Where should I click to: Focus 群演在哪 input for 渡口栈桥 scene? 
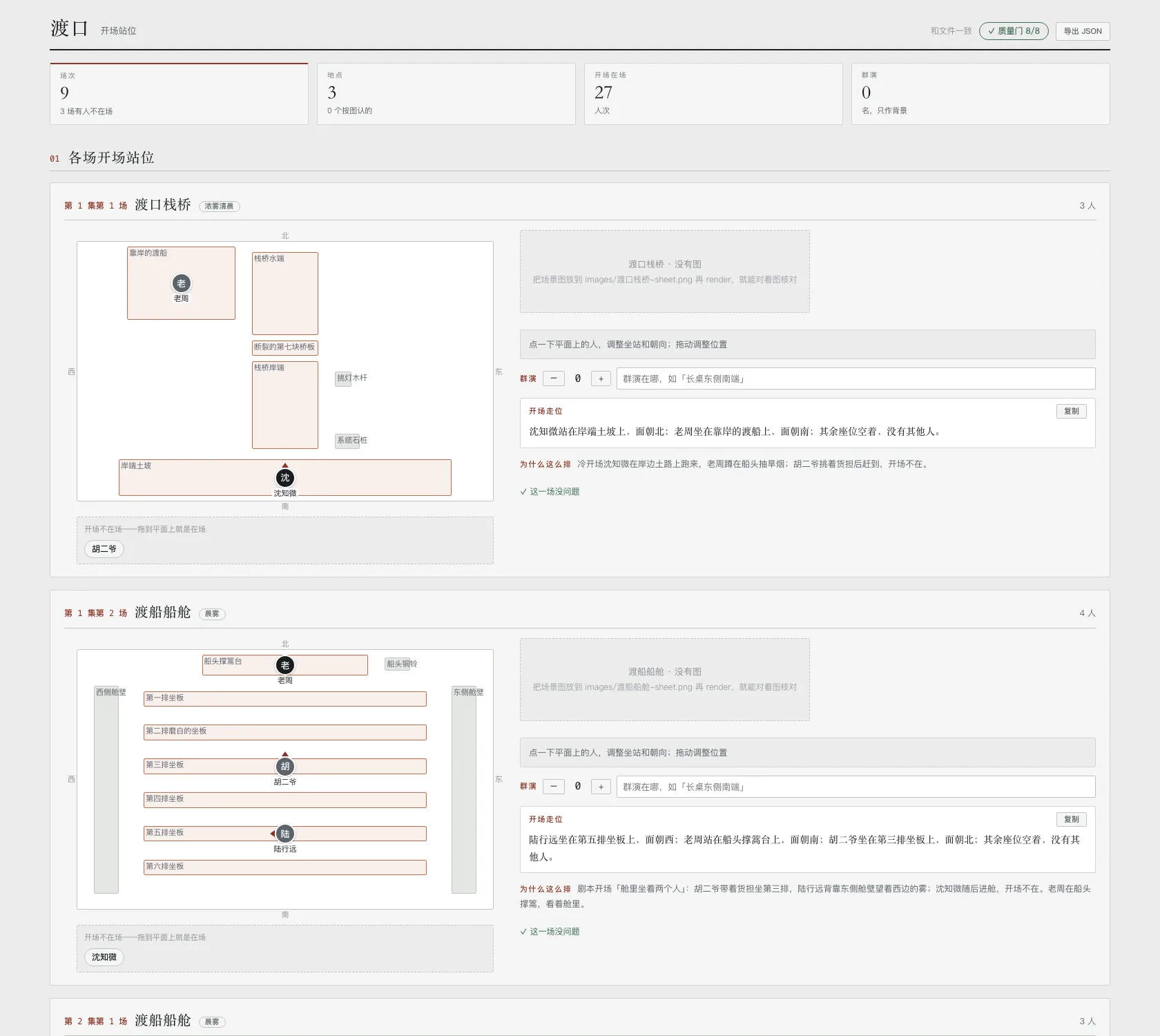pos(855,378)
